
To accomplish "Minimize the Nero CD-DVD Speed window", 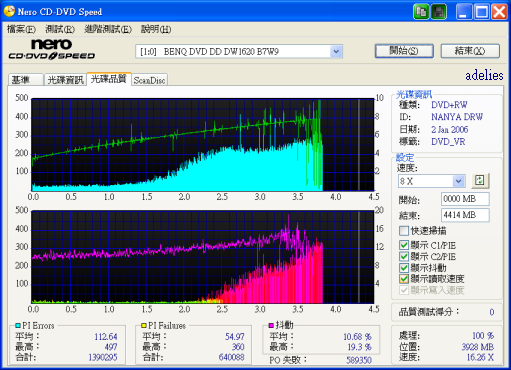I will [464, 12].
